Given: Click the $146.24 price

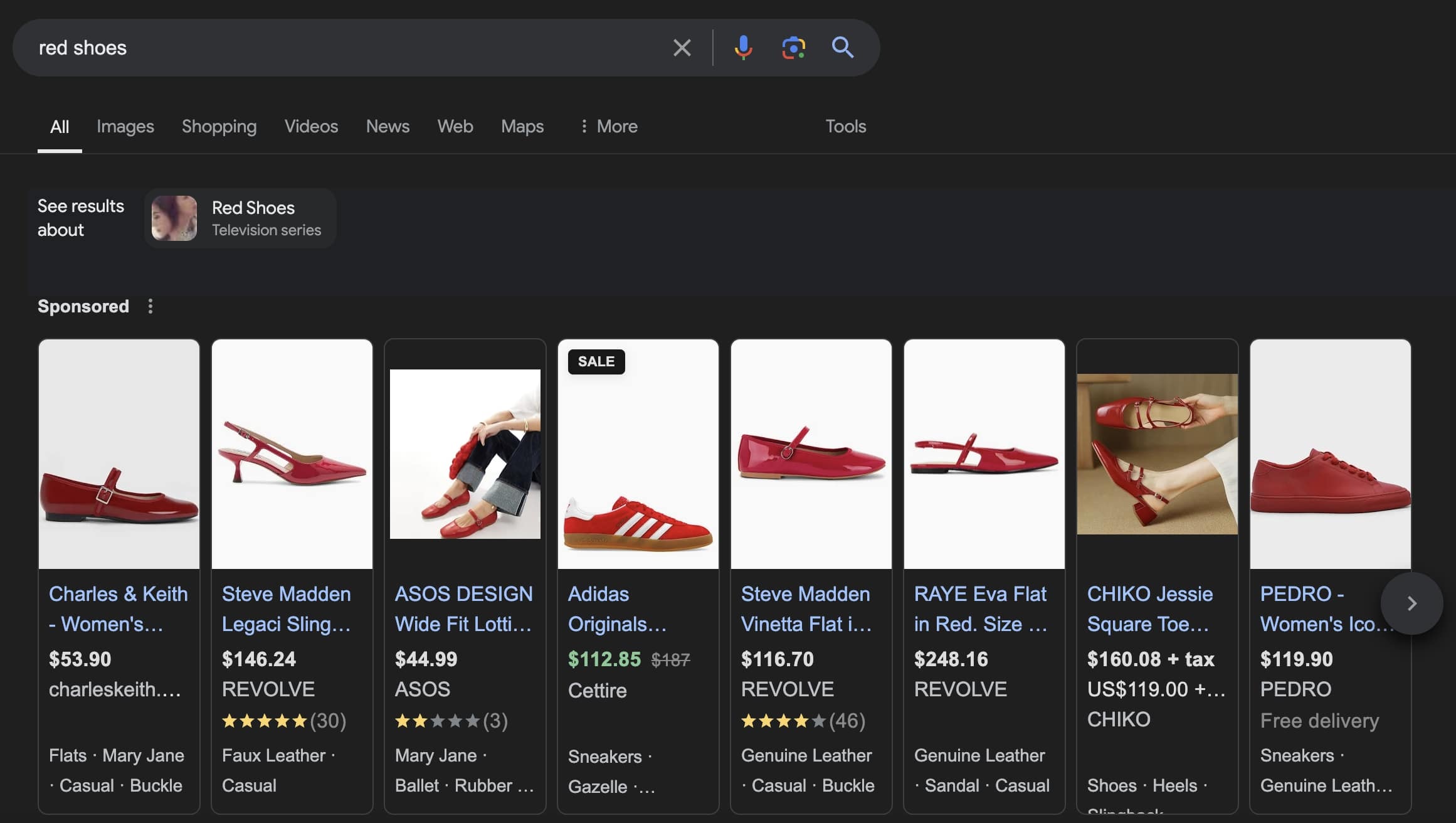Looking at the screenshot, I should [259, 659].
